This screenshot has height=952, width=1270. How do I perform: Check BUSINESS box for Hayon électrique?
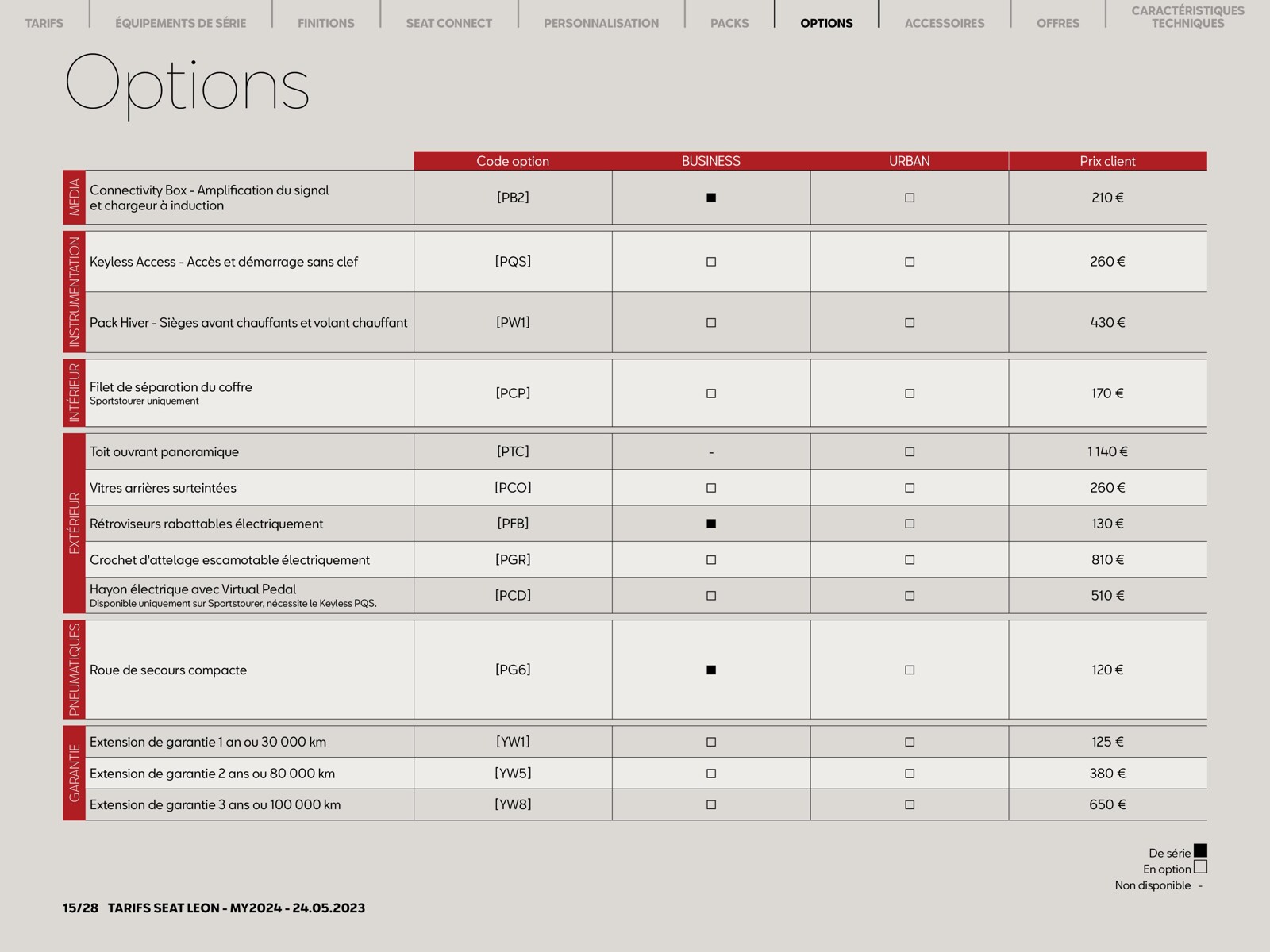coord(711,596)
